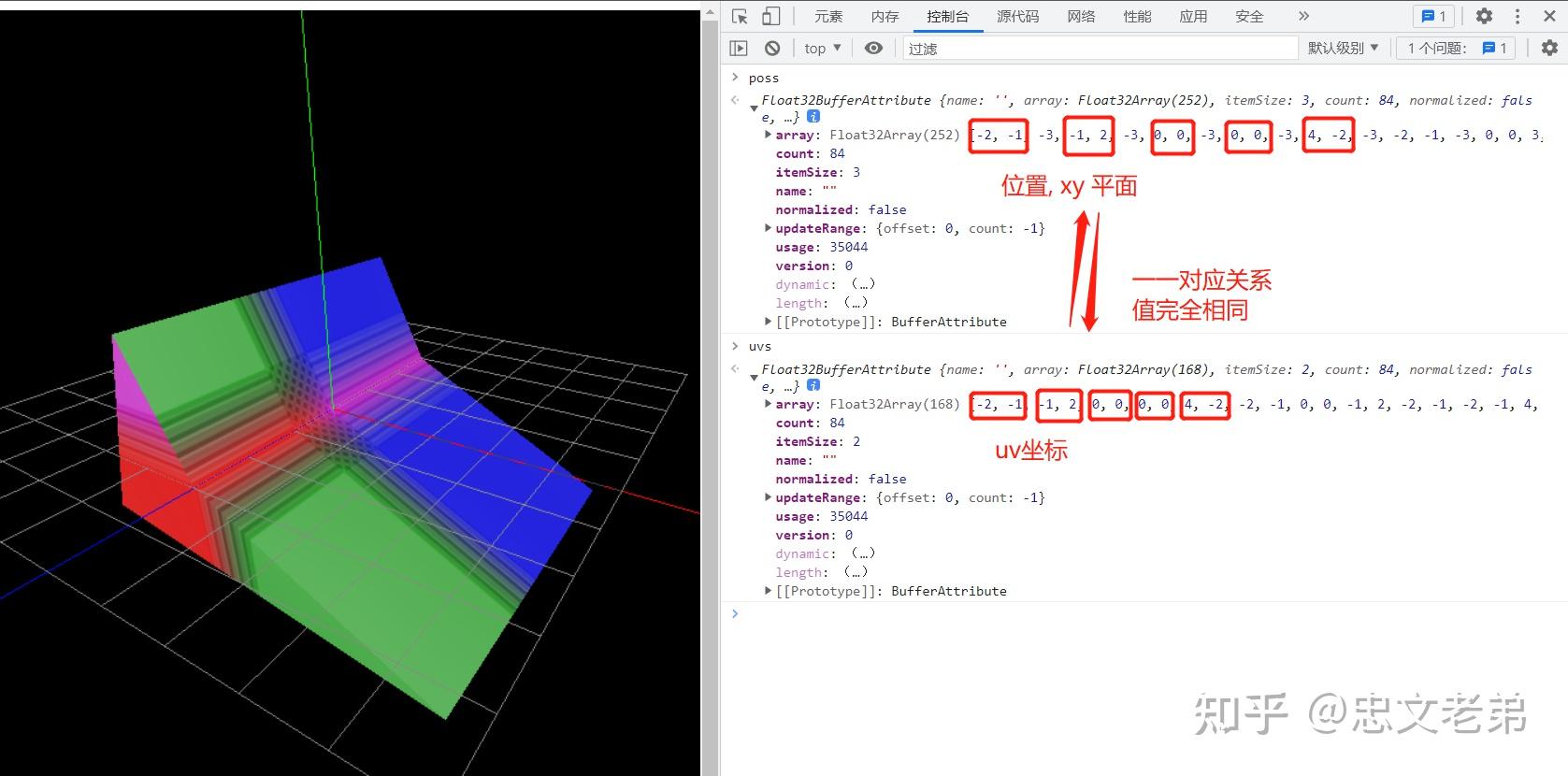
Task: Open the DevTools three-dot customize menu
Action: tap(1518, 16)
